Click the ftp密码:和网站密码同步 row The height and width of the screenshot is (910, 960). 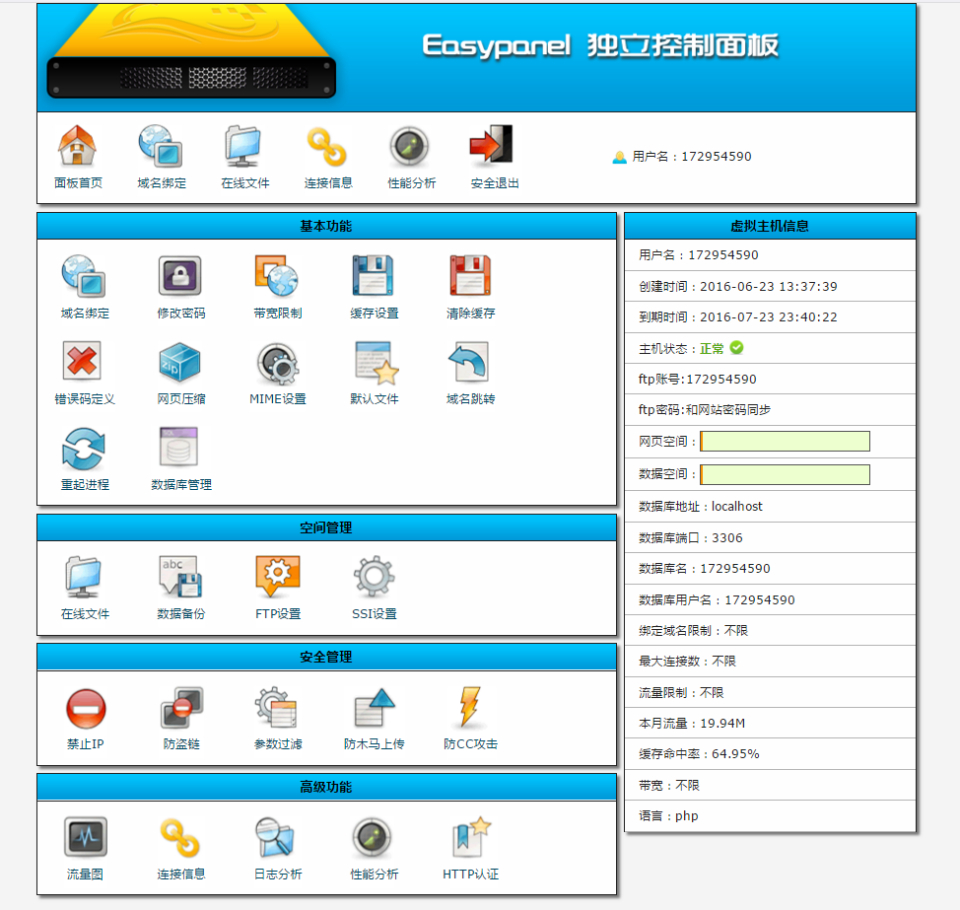[x=770, y=410]
